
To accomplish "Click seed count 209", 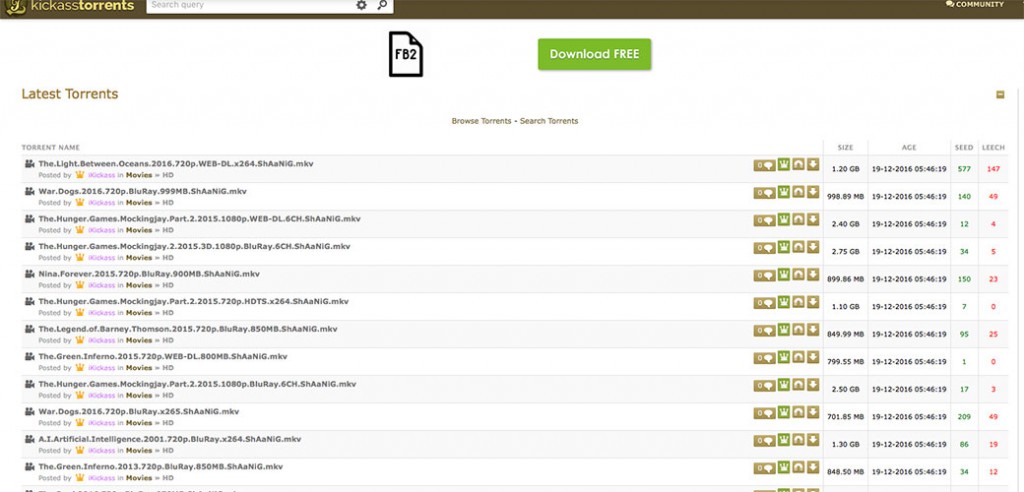I will coord(964,417).
